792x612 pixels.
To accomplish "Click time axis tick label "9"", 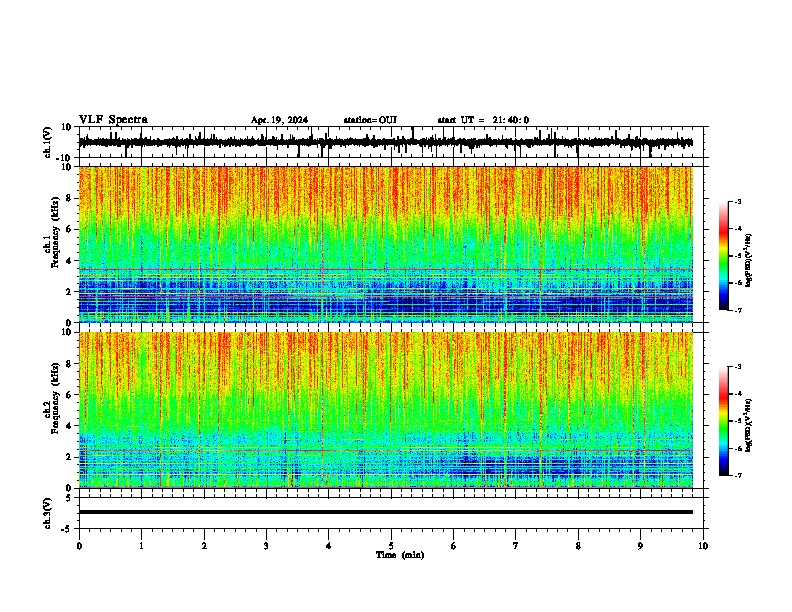I will [x=640, y=546].
